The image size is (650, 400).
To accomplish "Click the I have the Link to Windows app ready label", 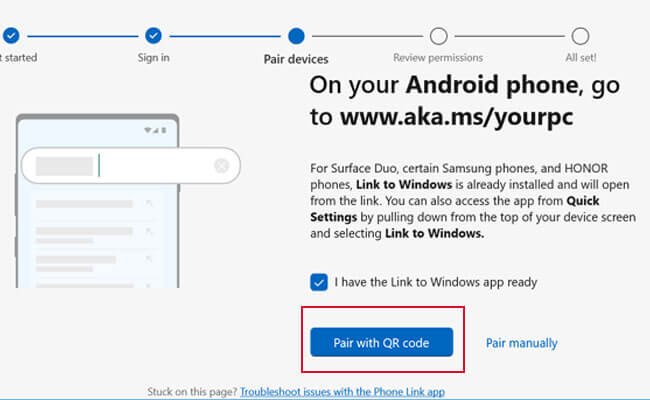I will pyautogui.click(x=436, y=282).
